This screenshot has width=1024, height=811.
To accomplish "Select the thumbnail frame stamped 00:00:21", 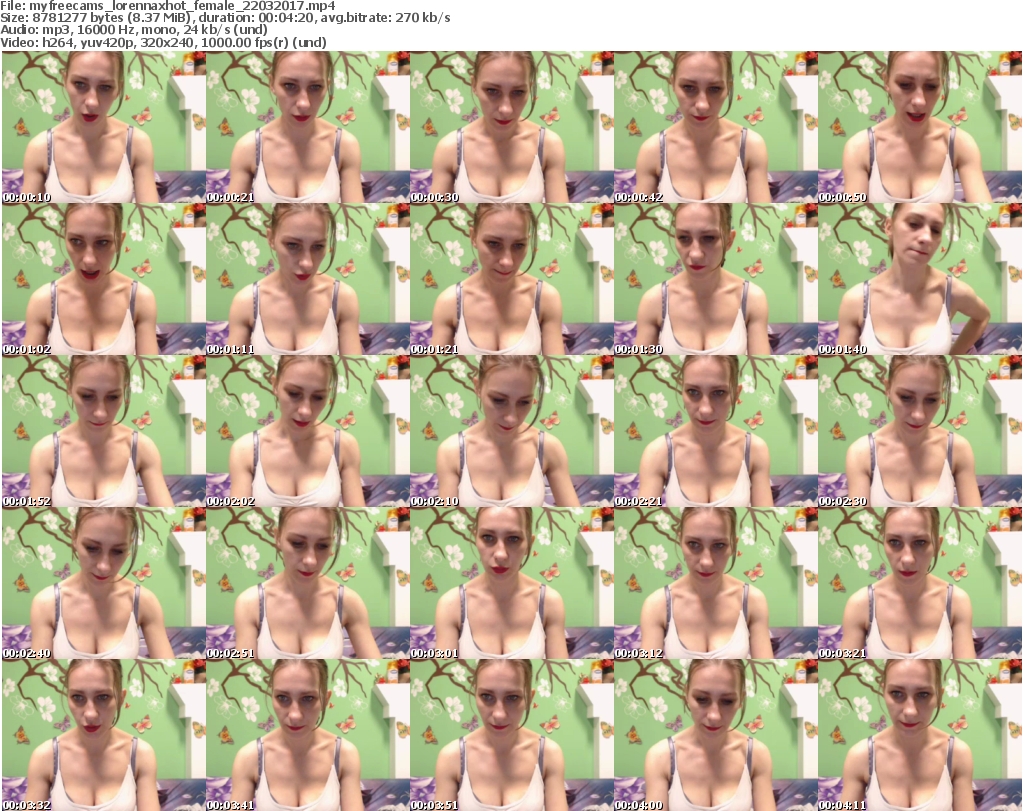I will tap(308, 127).
